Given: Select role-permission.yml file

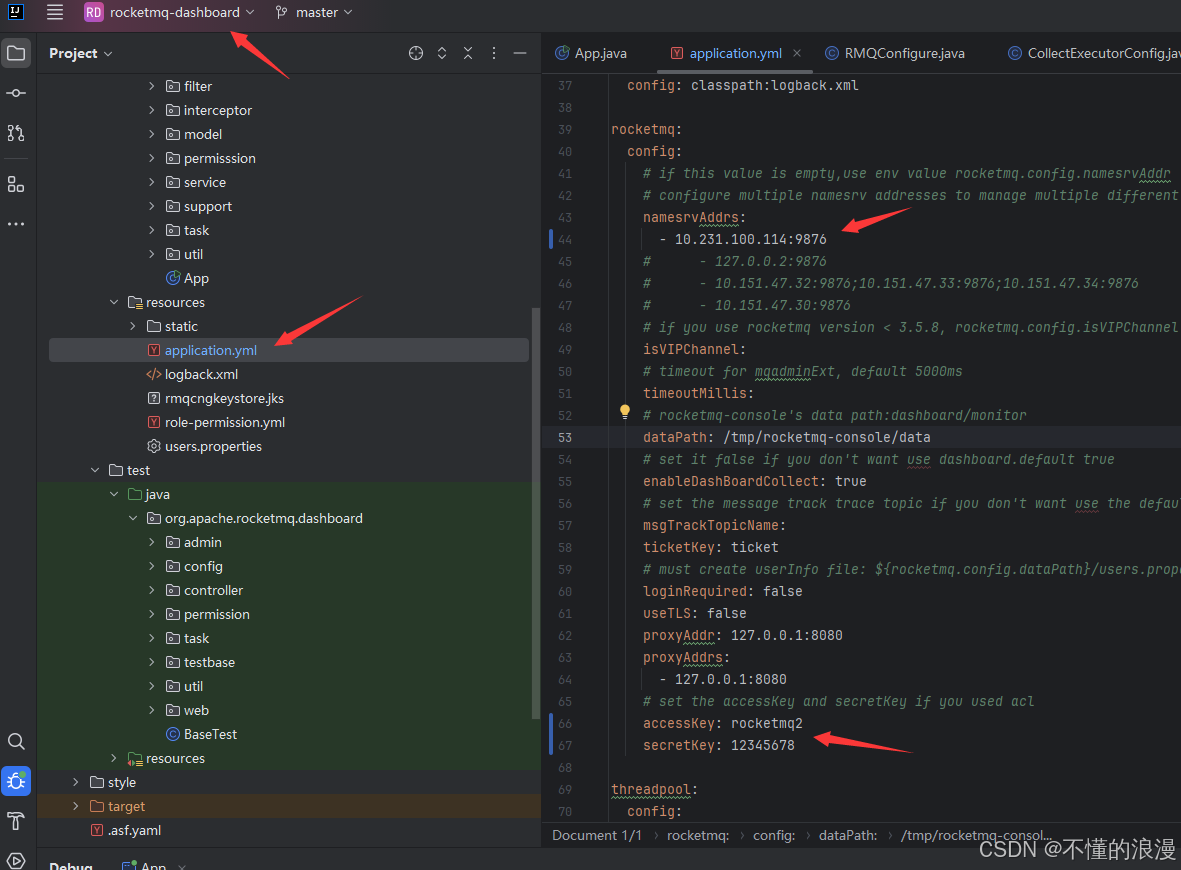Looking at the screenshot, I should [x=215, y=423].
